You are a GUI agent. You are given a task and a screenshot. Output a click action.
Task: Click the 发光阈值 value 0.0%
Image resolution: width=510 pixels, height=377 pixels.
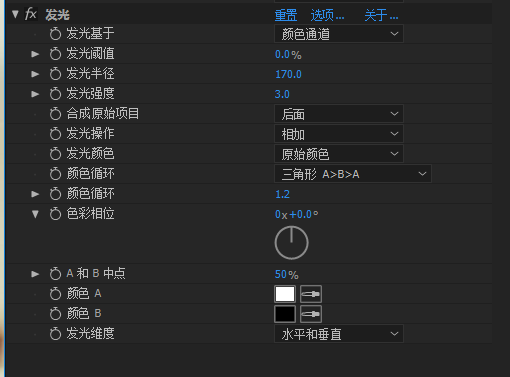288,54
